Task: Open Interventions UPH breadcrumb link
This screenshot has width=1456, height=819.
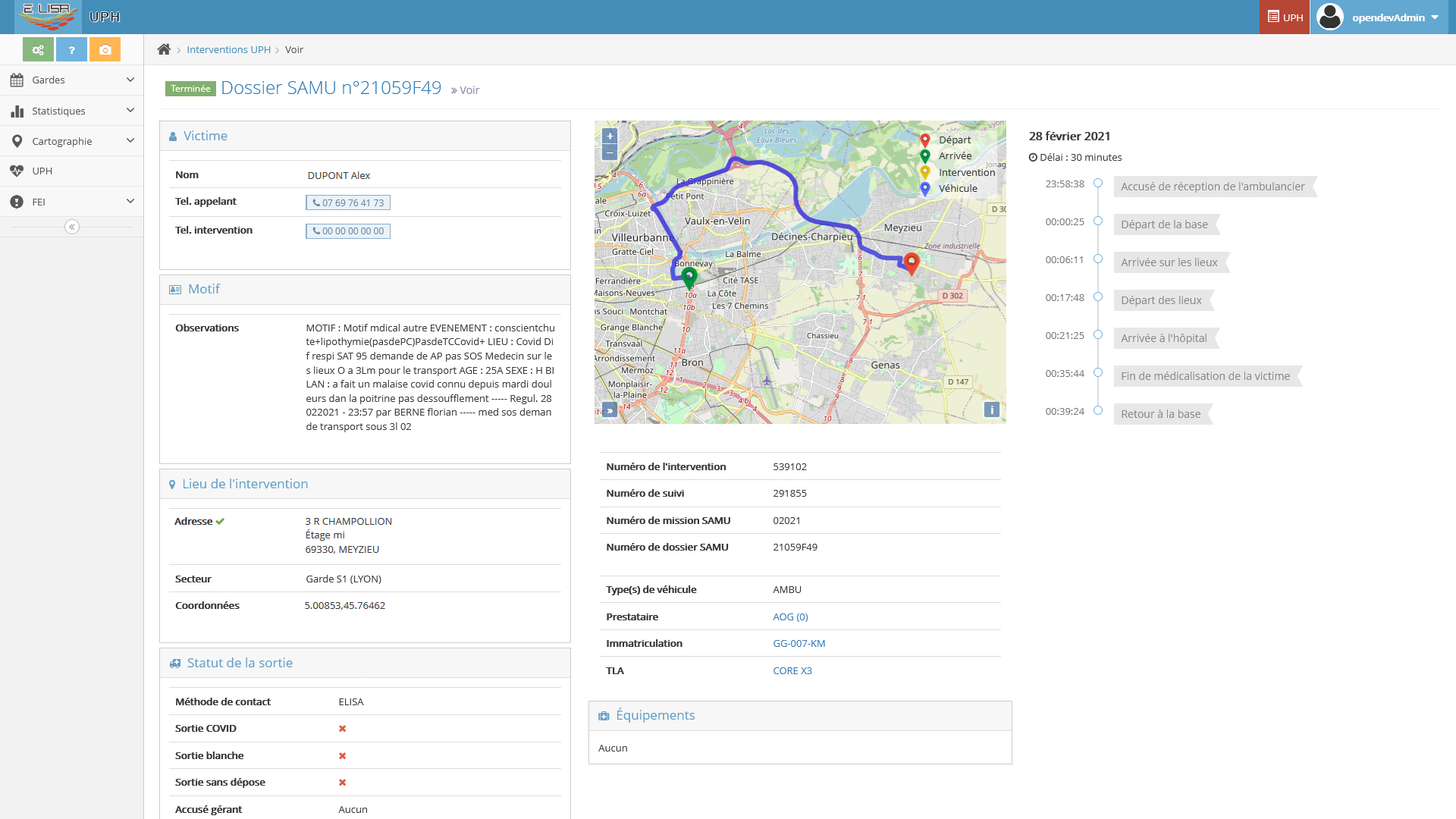Action: pyautogui.click(x=228, y=49)
